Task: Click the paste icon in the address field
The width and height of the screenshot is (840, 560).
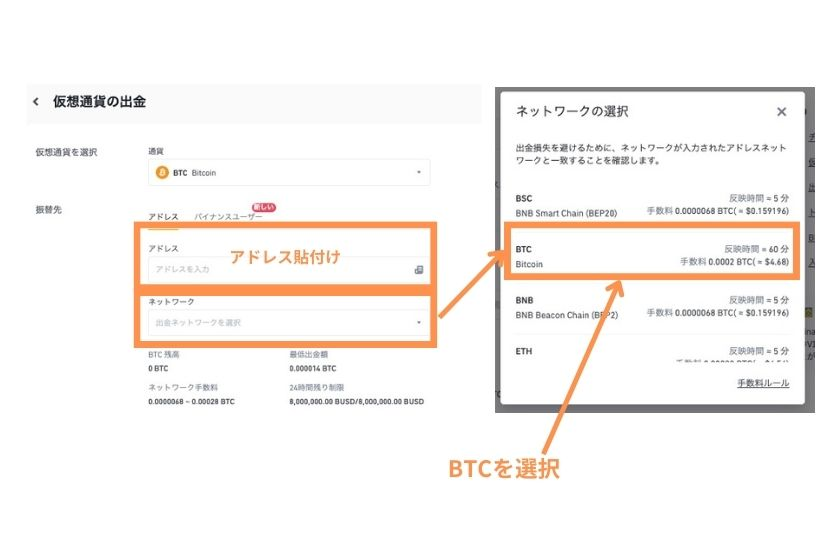Action: (419, 270)
